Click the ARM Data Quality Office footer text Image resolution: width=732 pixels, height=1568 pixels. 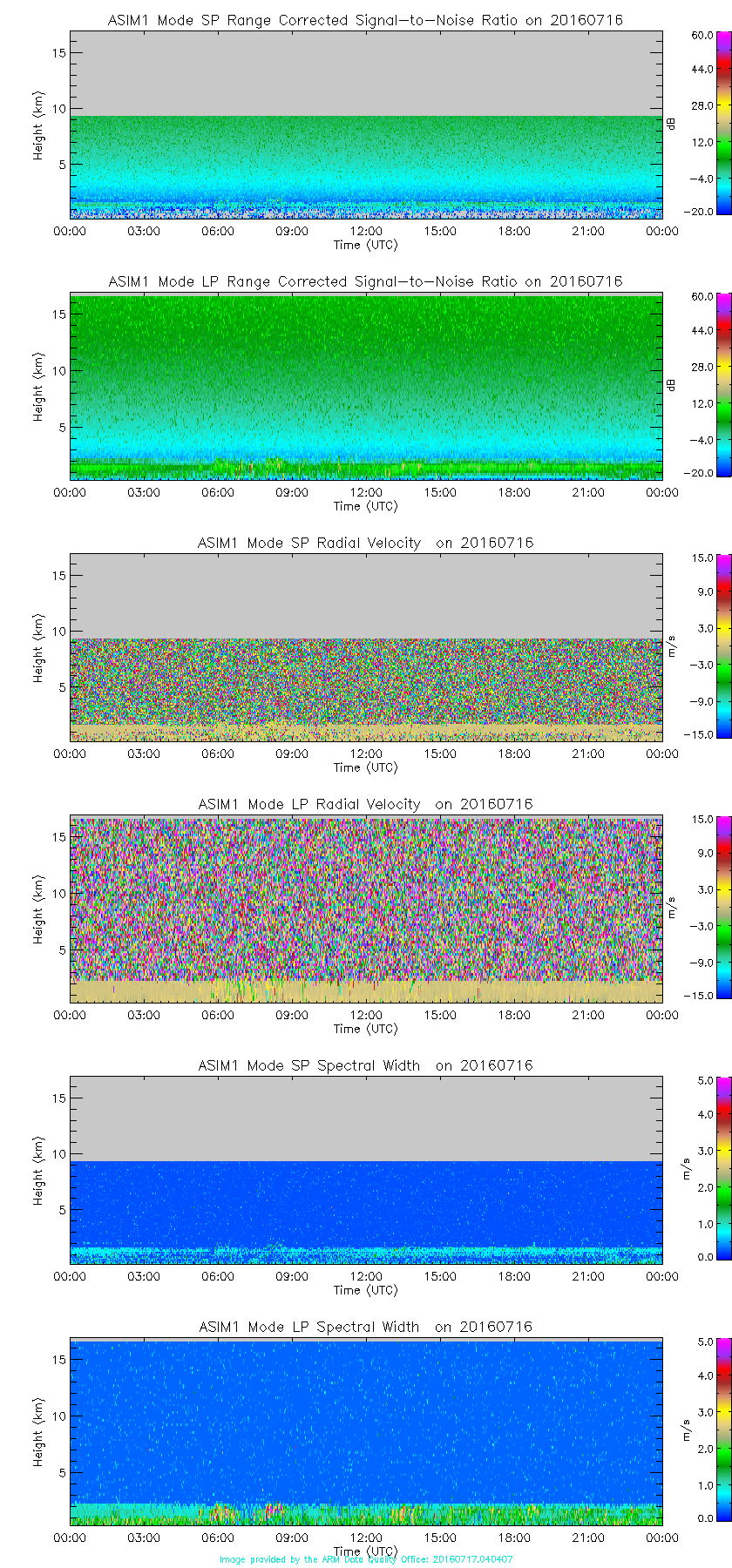(365, 1559)
